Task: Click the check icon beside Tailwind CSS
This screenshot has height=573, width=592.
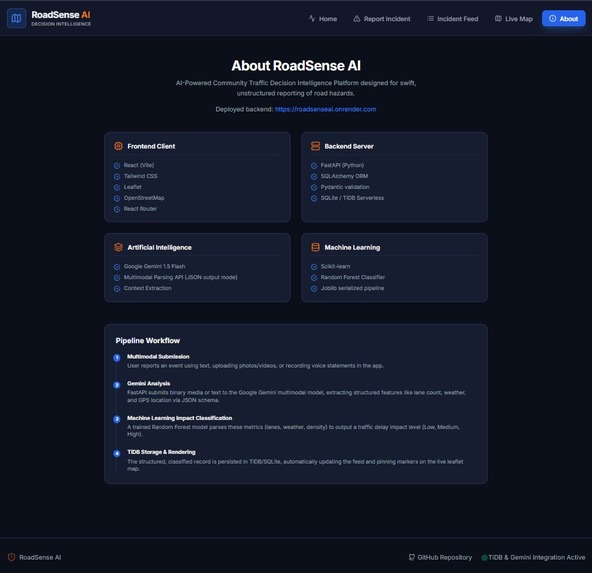Action: click(117, 176)
